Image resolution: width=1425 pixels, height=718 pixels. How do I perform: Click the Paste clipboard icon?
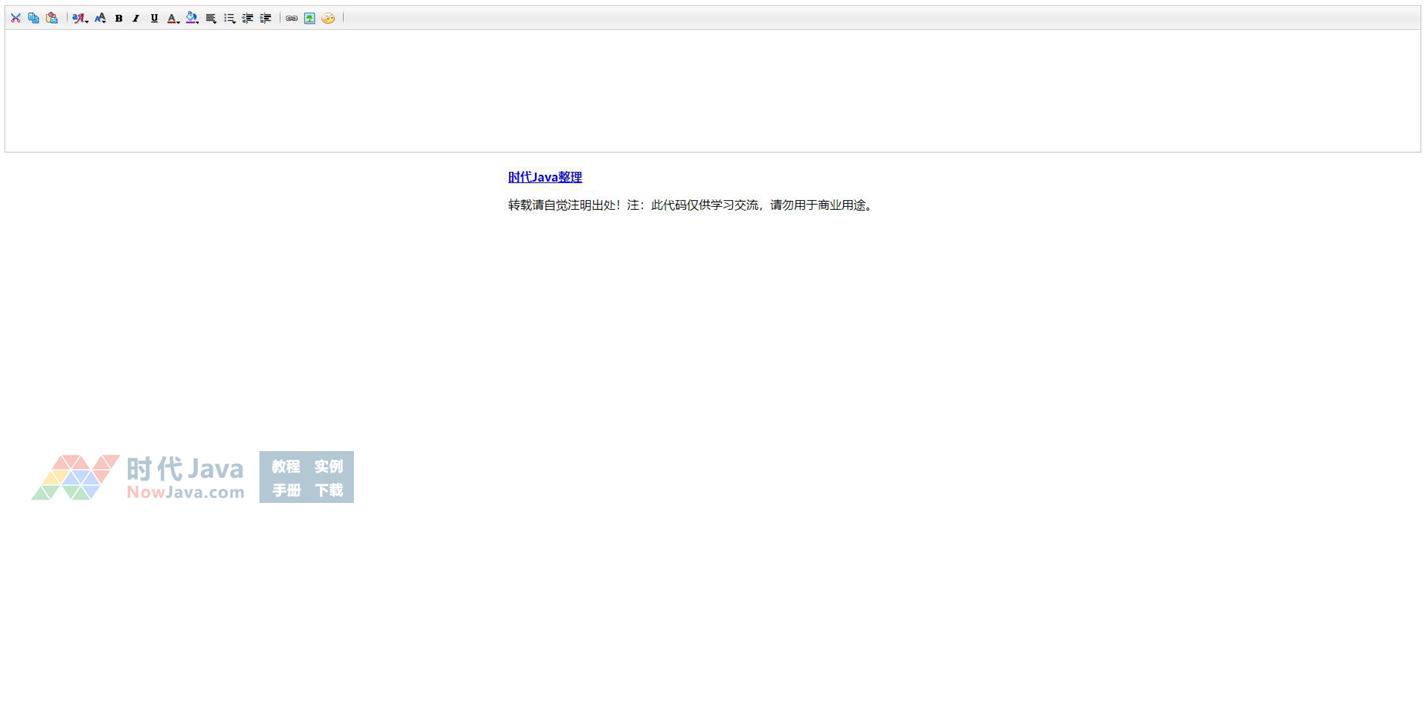(x=51, y=18)
